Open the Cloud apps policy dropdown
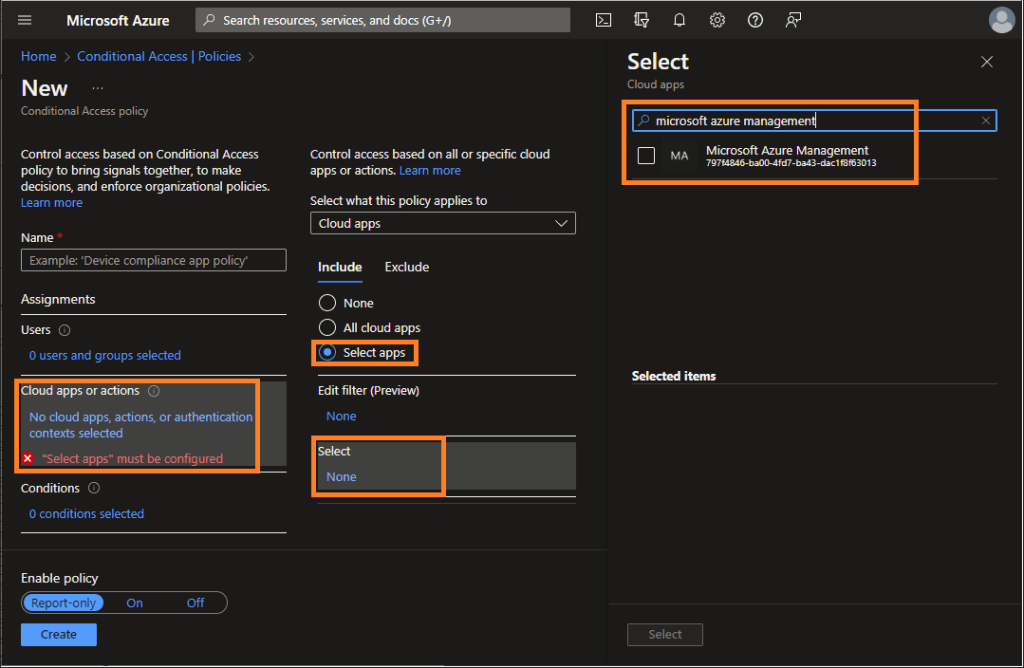This screenshot has width=1024, height=668. pos(443,223)
